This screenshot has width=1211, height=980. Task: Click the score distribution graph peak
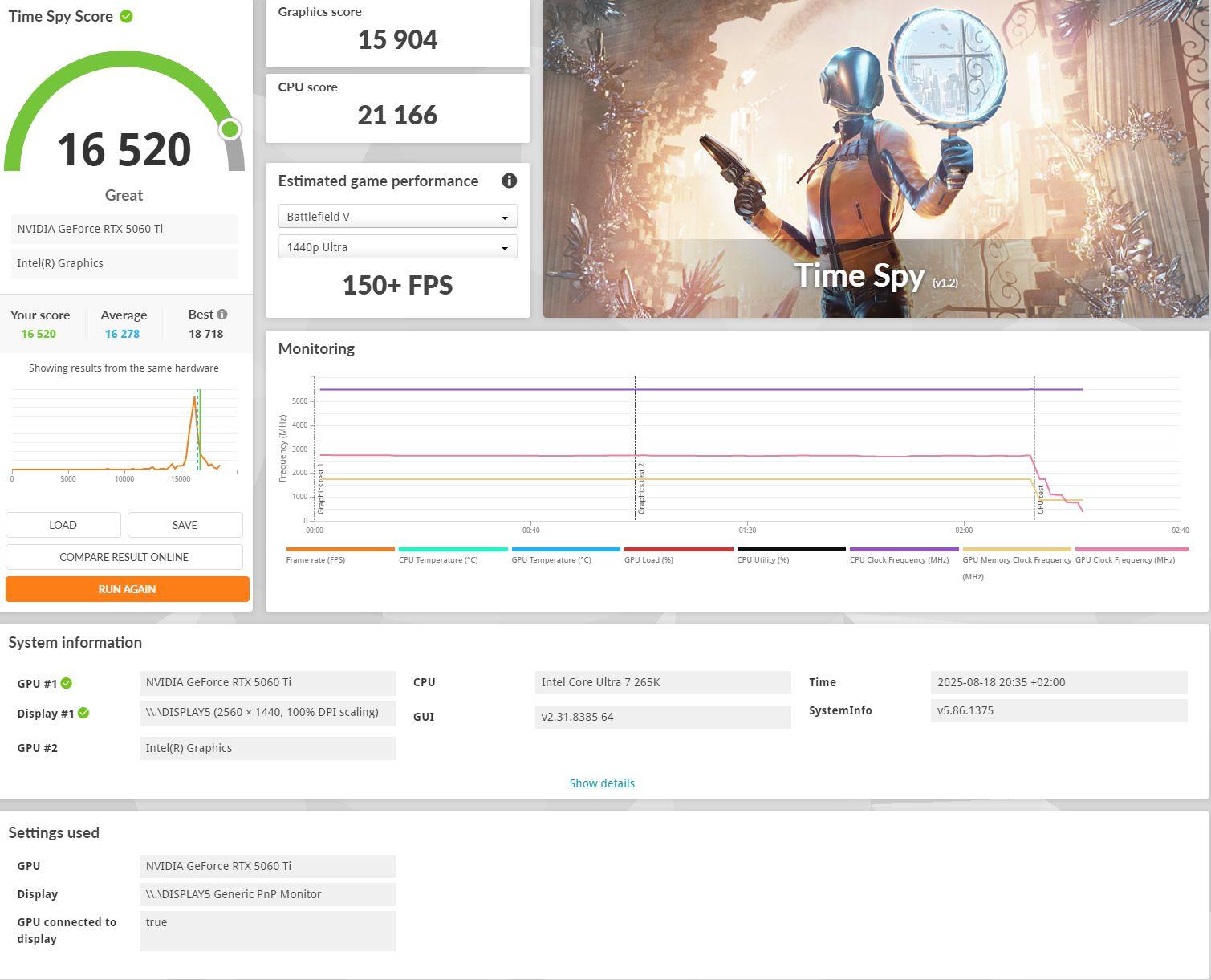click(x=195, y=399)
